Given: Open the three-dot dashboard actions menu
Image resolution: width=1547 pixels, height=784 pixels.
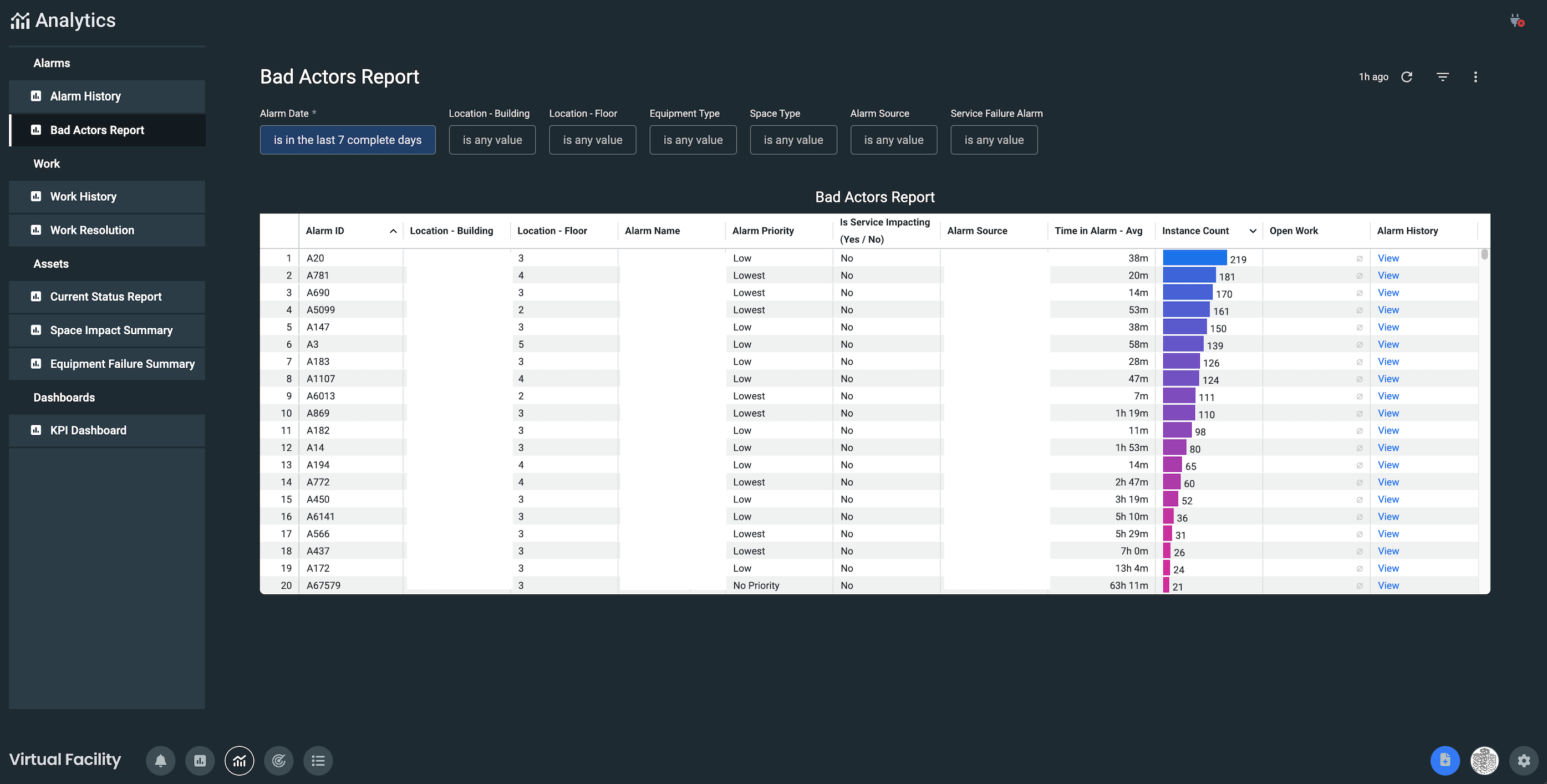Looking at the screenshot, I should pyautogui.click(x=1475, y=77).
